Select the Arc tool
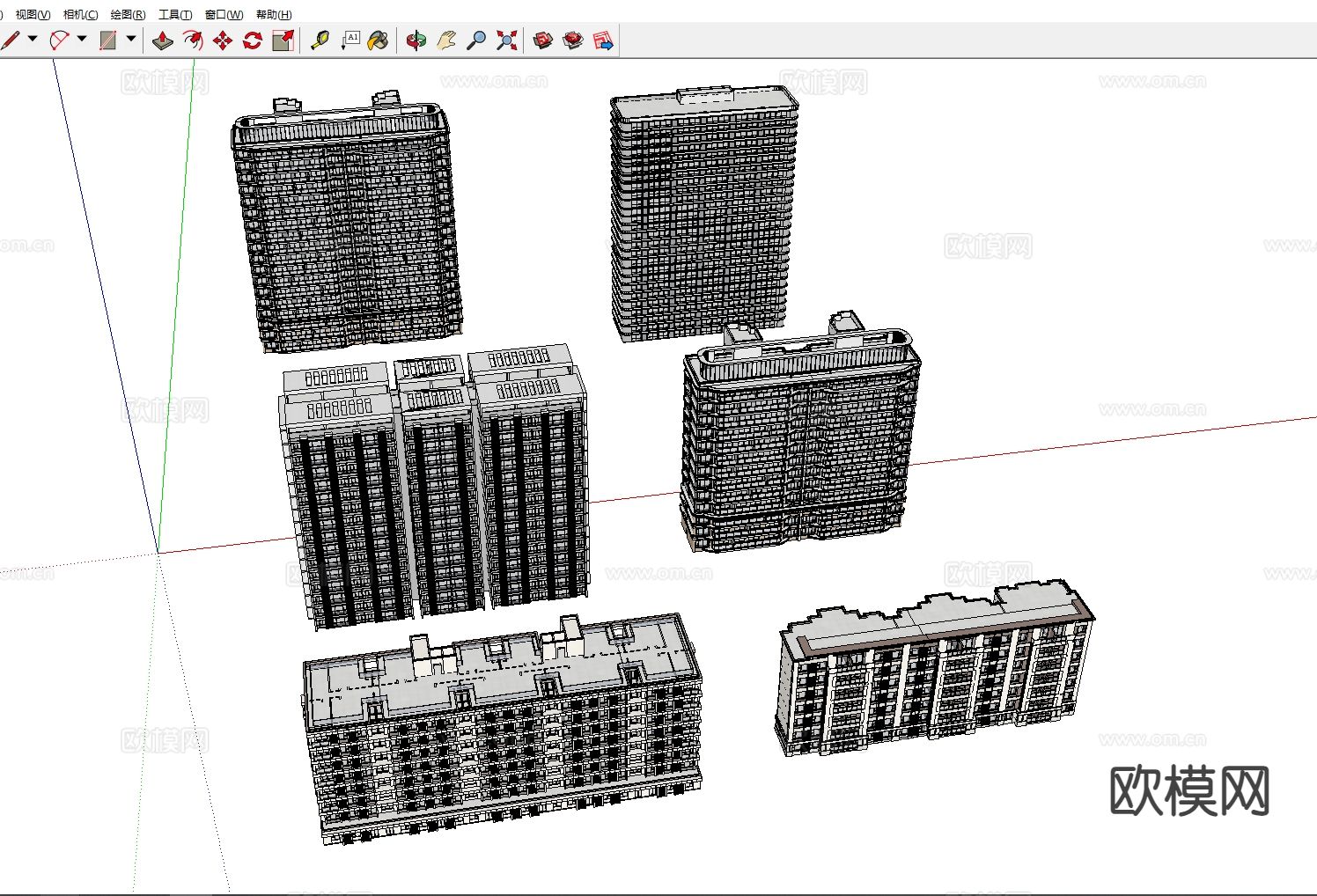Viewport: 1317px width, 896px height. (x=59, y=40)
